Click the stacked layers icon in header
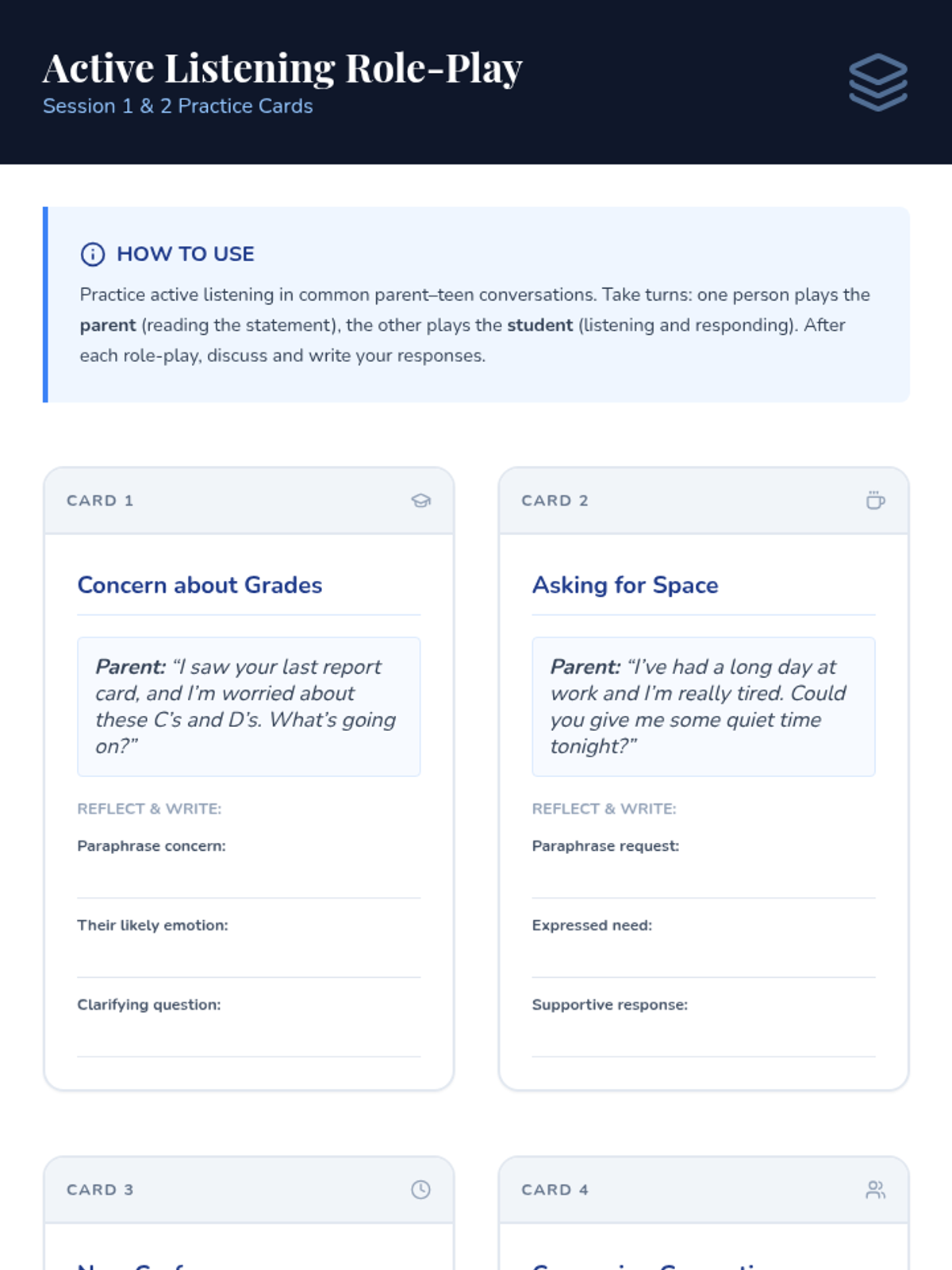The width and height of the screenshot is (952, 1270). (877, 82)
